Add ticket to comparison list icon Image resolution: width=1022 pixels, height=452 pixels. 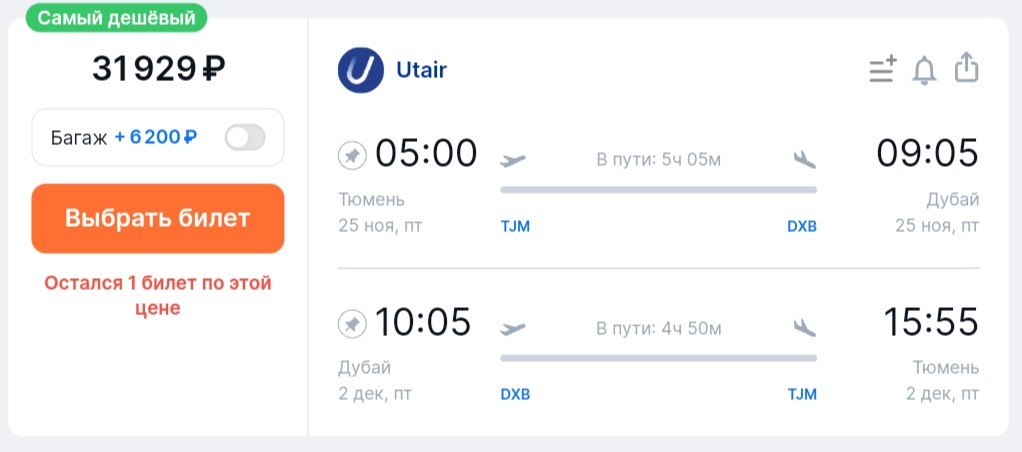click(882, 69)
